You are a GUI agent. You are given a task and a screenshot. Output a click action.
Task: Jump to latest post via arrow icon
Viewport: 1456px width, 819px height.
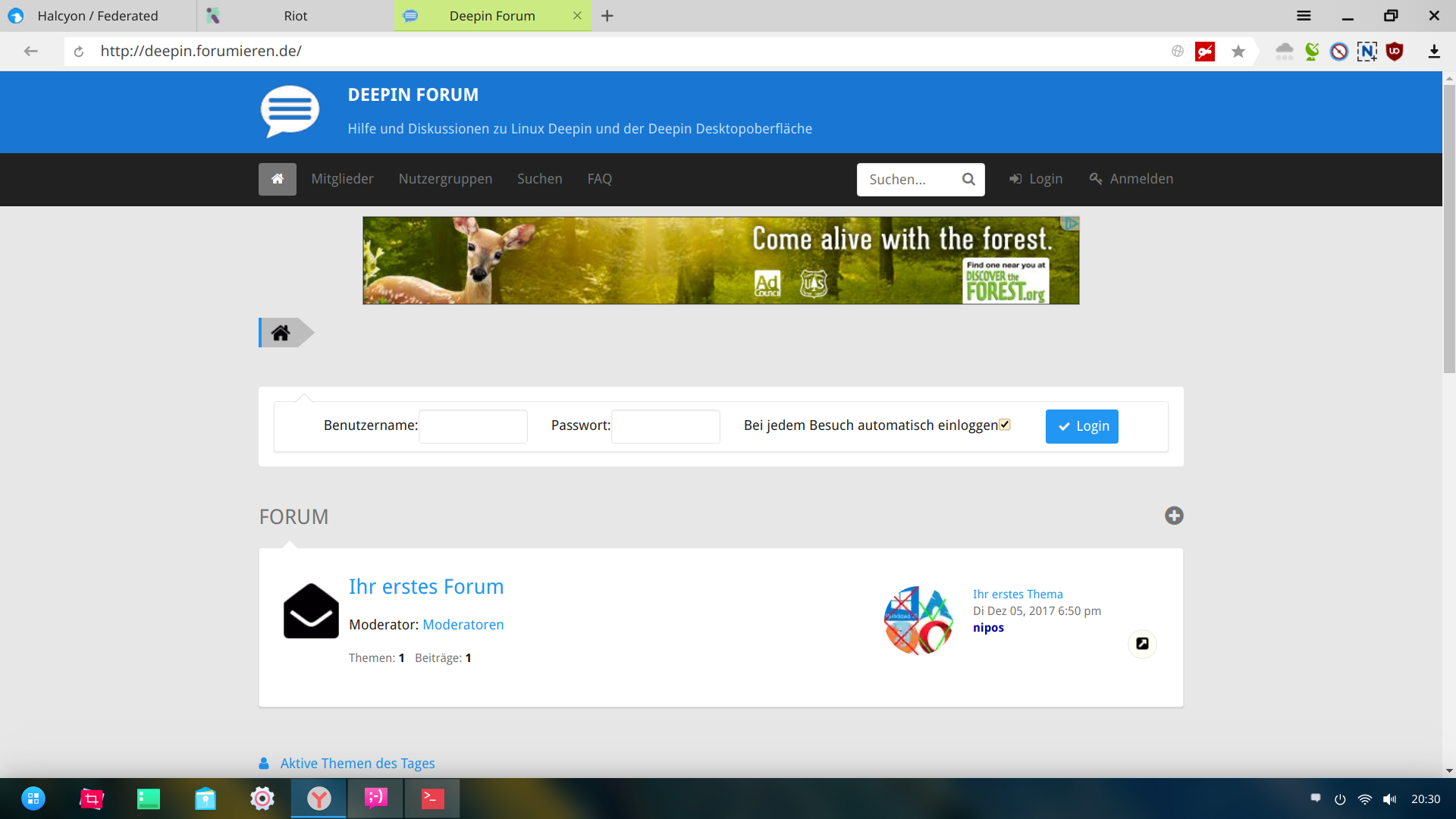tap(1142, 644)
